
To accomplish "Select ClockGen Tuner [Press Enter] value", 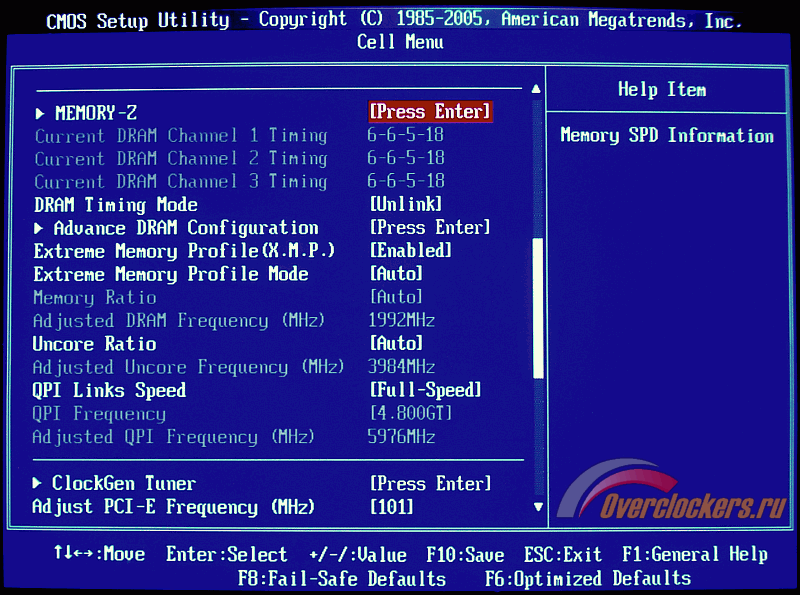I will coord(430,483).
